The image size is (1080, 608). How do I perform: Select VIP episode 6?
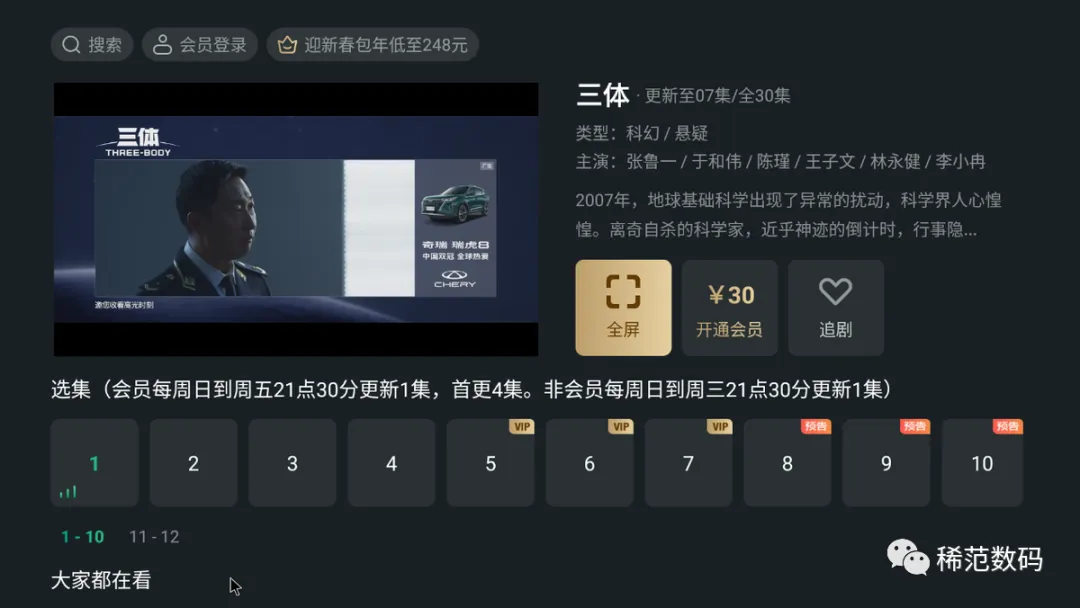pos(590,463)
